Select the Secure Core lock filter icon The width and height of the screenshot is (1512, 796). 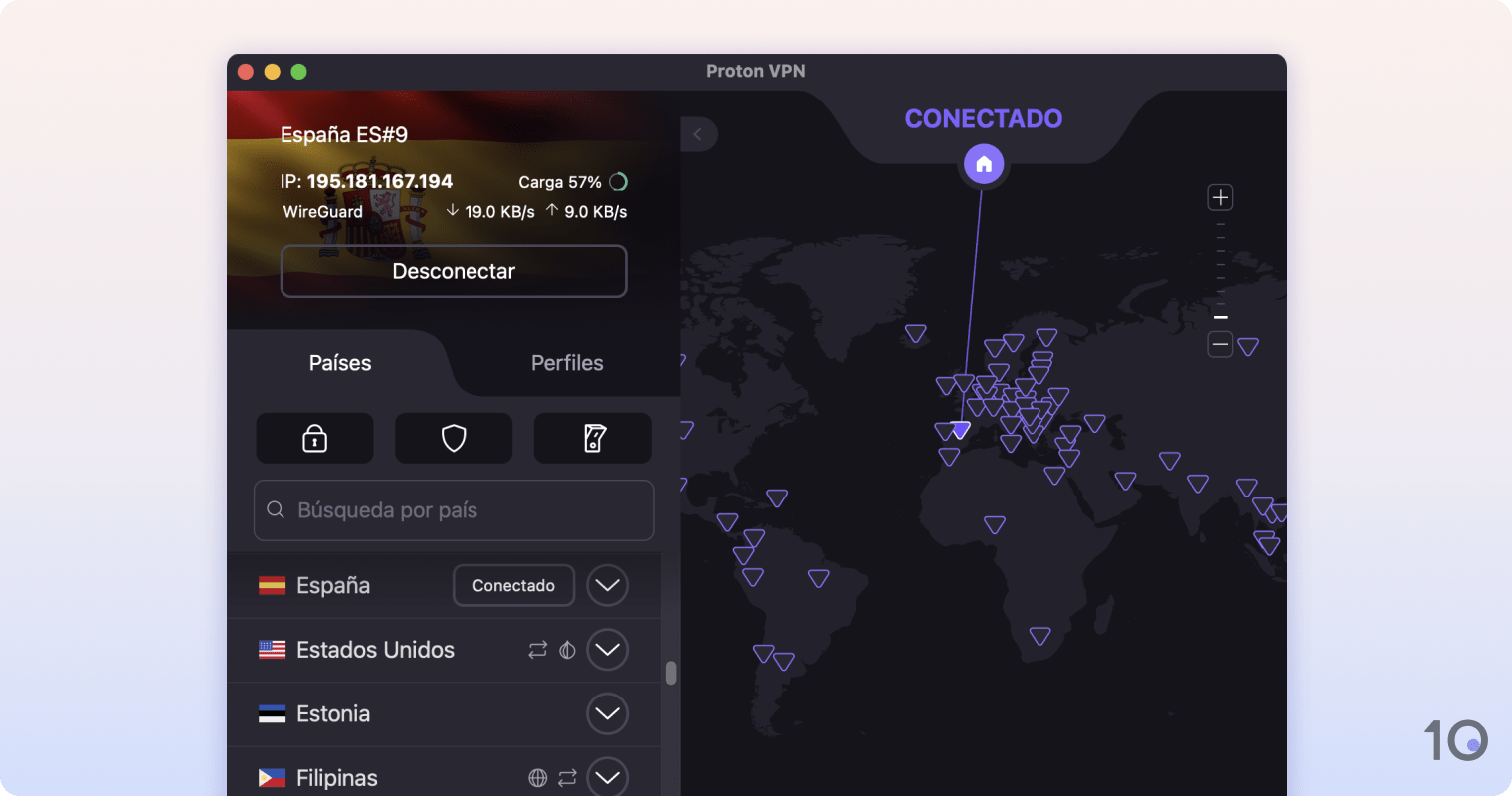pyautogui.click(x=314, y=438)
